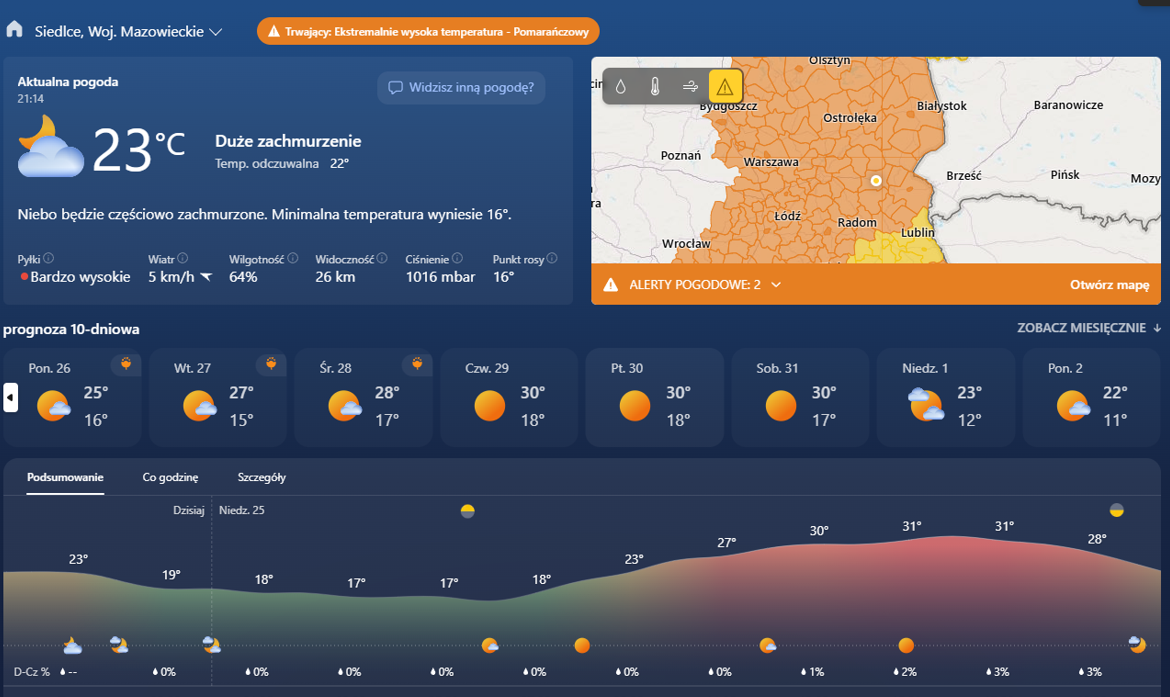Expand ZOBACZ MIESIĘCZNIE monthly view
1170x697 pixels.
(1089, 328)
